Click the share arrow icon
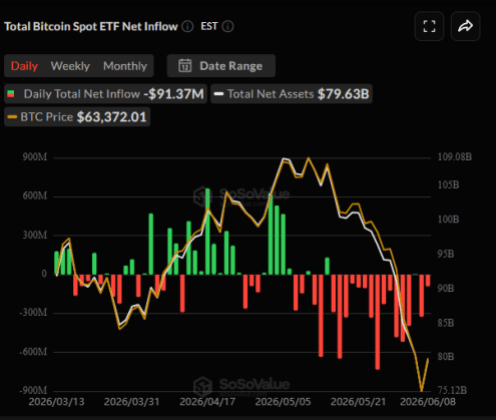The image size is (496, 420). click(x=465, y=26)
